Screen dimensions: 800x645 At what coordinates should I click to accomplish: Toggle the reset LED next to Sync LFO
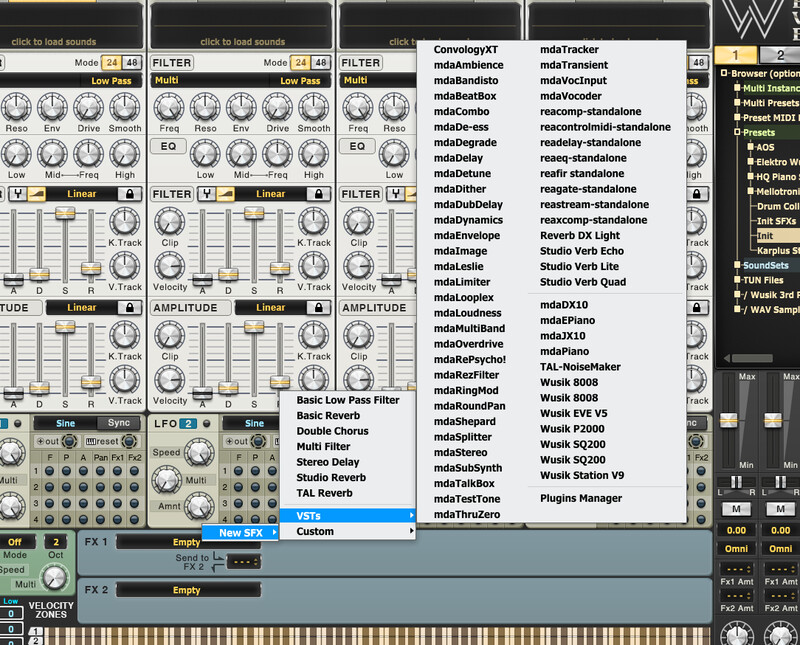[130, 441]
